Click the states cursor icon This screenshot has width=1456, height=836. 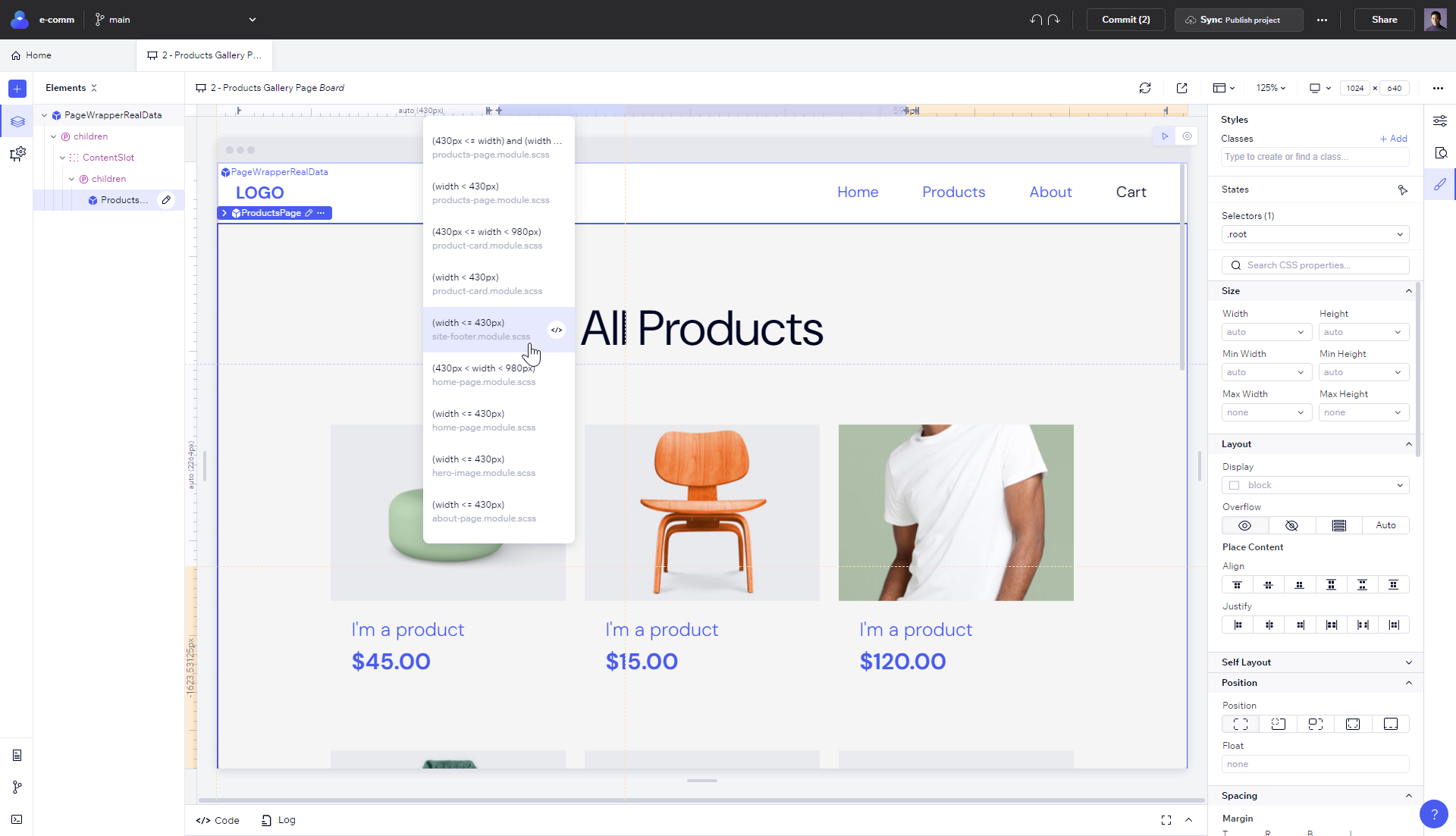[x=1403, y=189]
